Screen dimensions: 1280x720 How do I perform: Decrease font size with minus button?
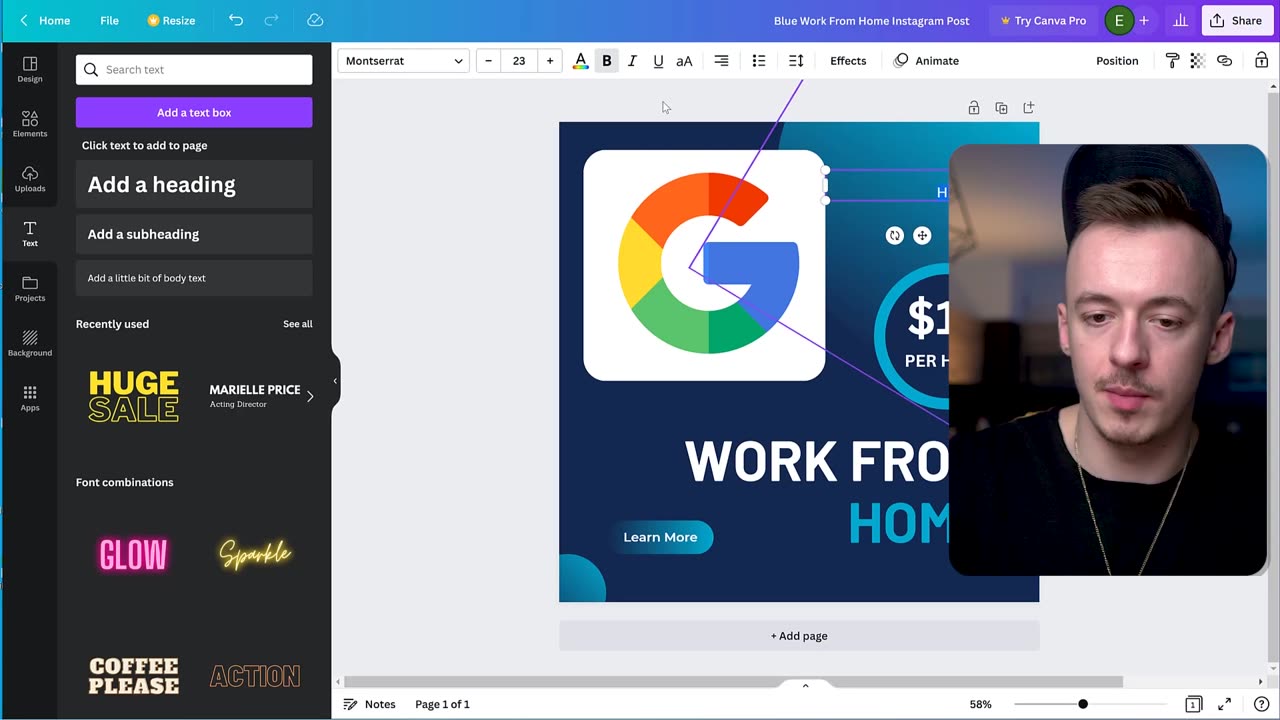pos(488,61)
